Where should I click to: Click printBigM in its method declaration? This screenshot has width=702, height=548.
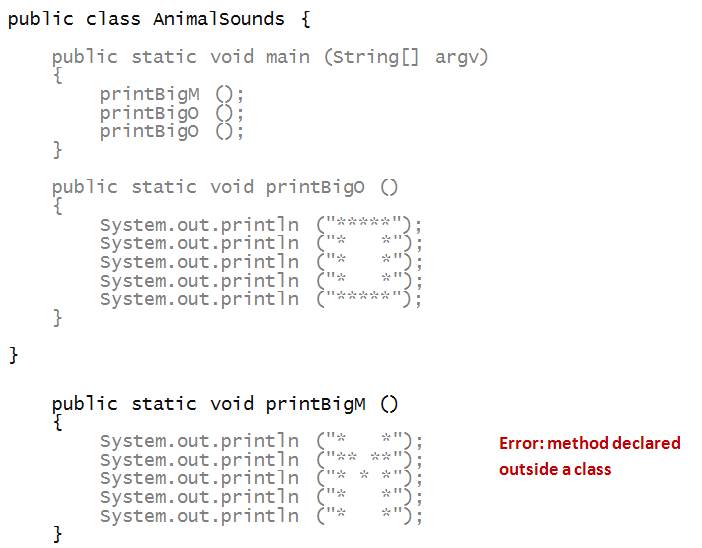pos(315,404)
